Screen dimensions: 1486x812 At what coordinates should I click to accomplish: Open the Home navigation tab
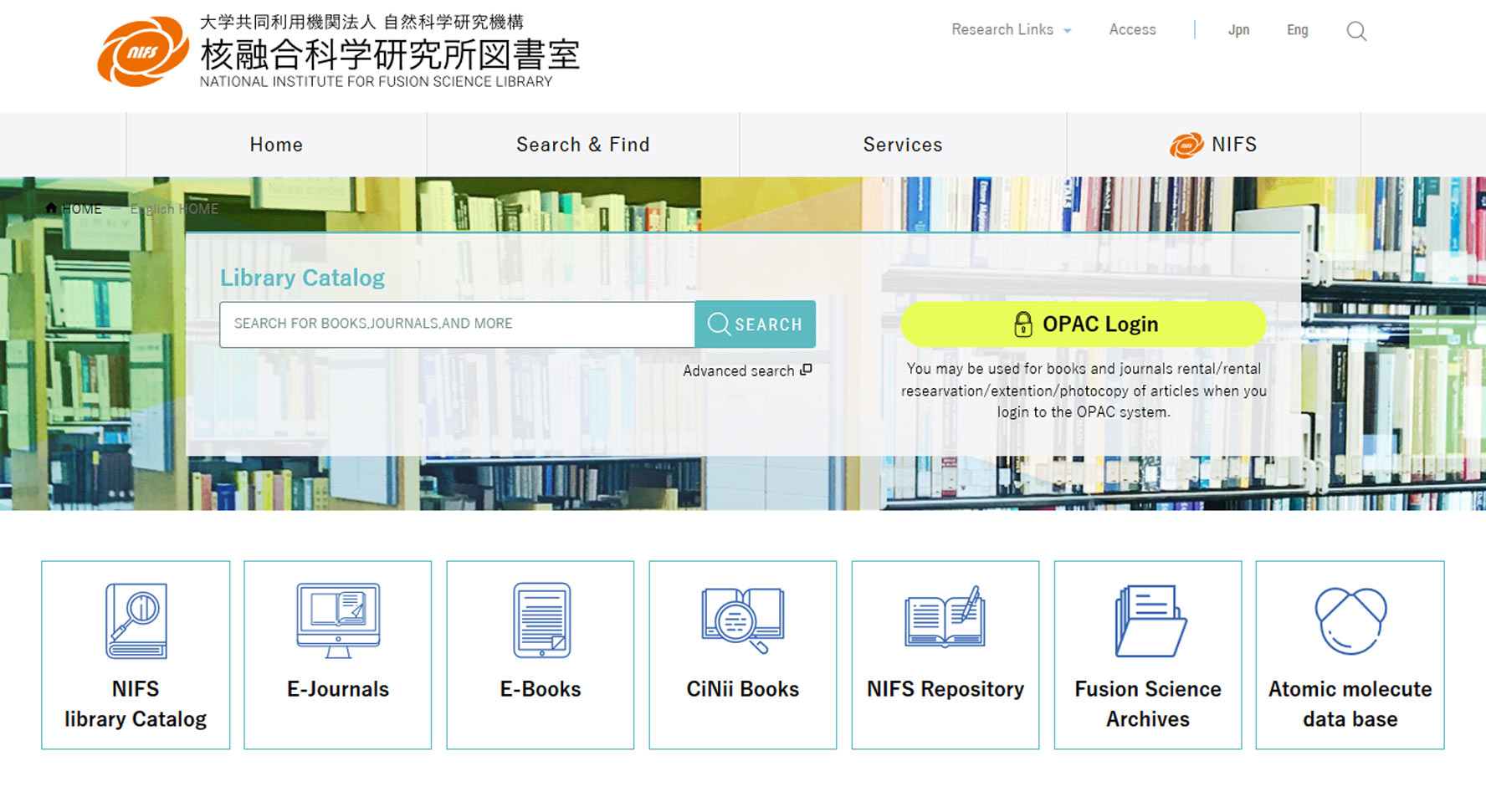pyautogui.click(x=276, y=145)
